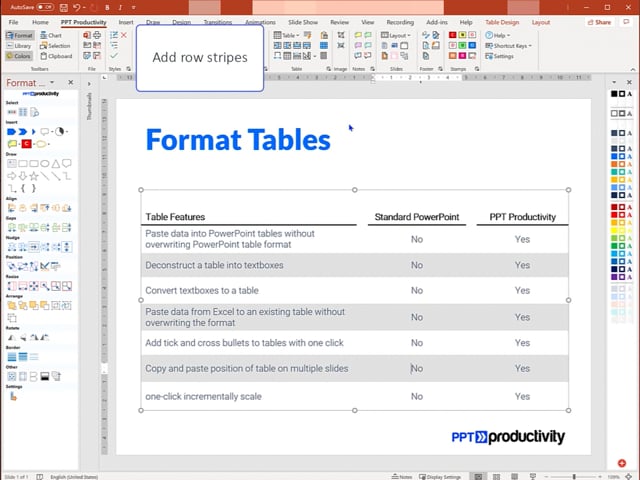Click the Chart toolbar button
The width and height of the screenshot is (640, 480).
coord(51,36)
